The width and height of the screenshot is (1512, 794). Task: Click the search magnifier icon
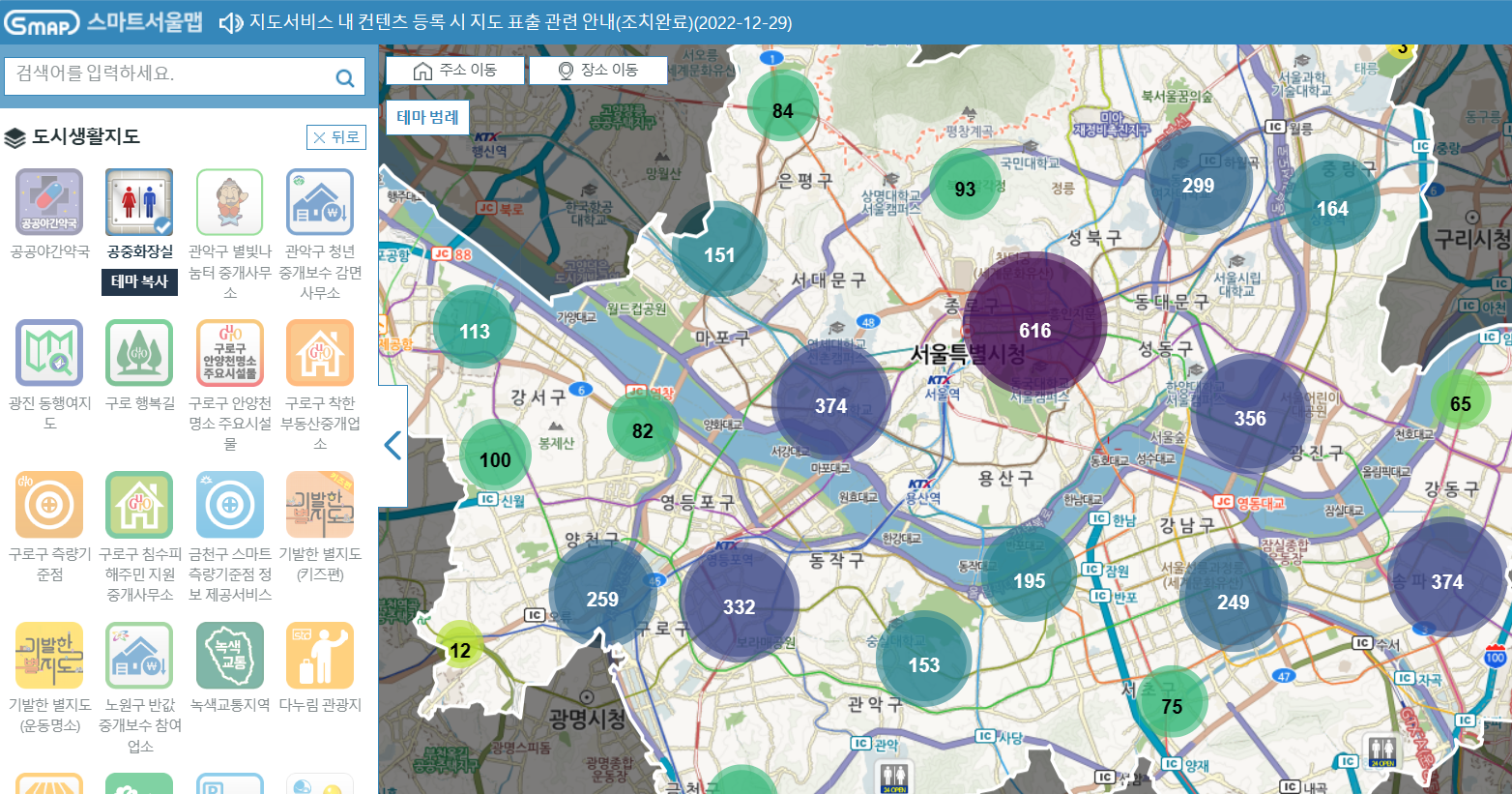pyautogui.click(x=344, y=77)
